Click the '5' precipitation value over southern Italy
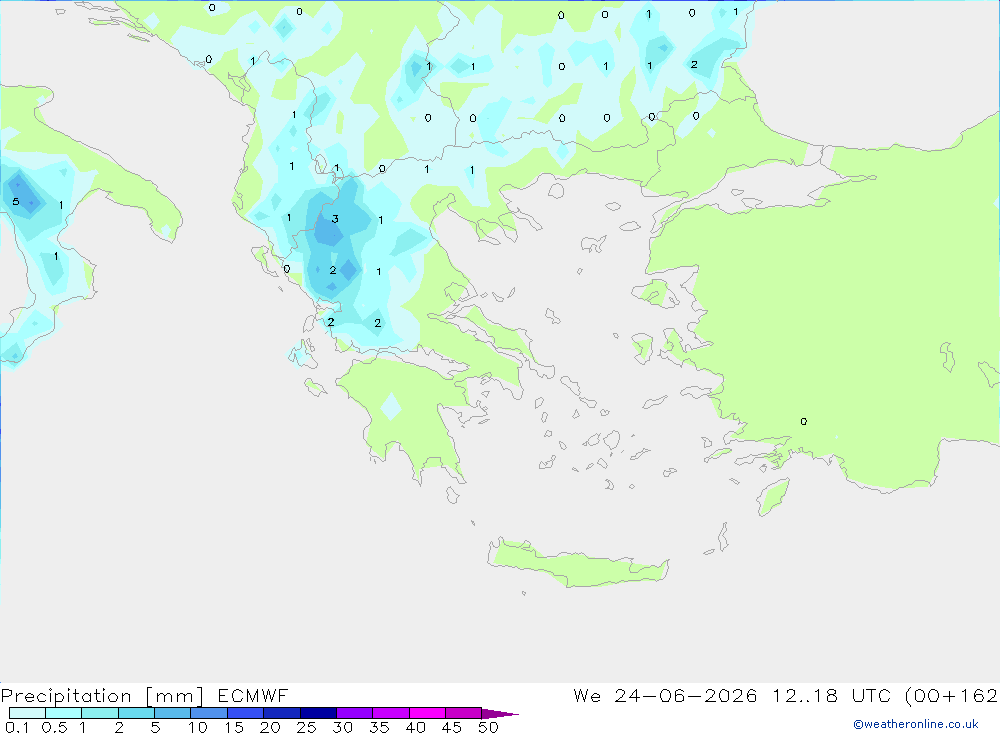 click(16, 202)
